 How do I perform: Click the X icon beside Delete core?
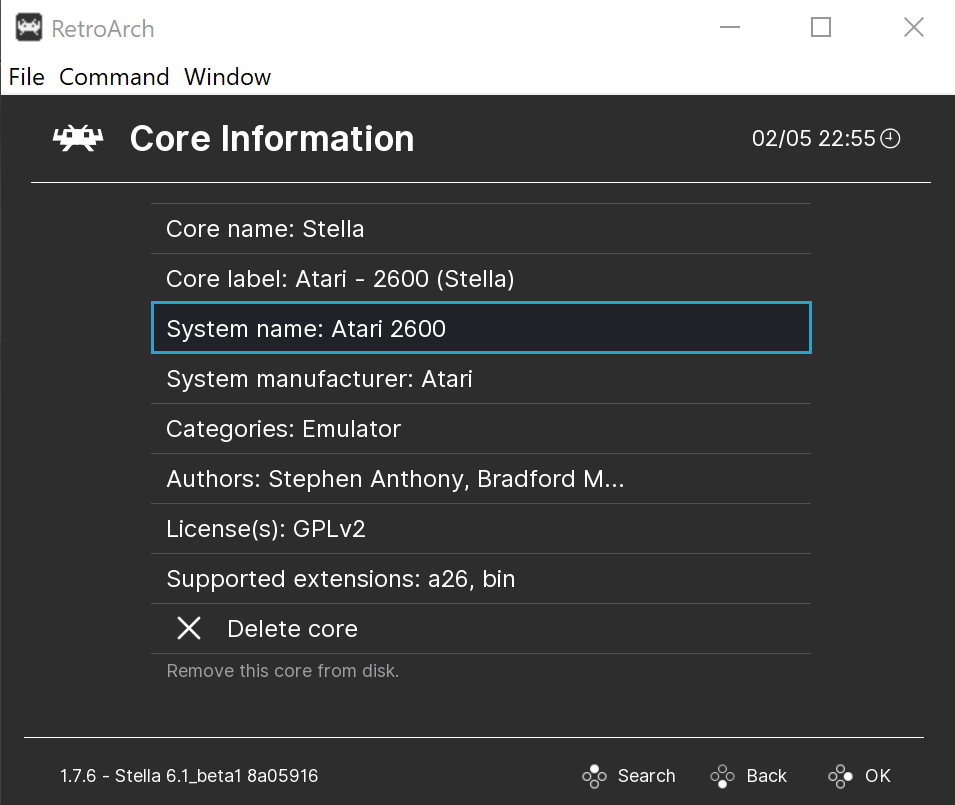click(189, 628)
